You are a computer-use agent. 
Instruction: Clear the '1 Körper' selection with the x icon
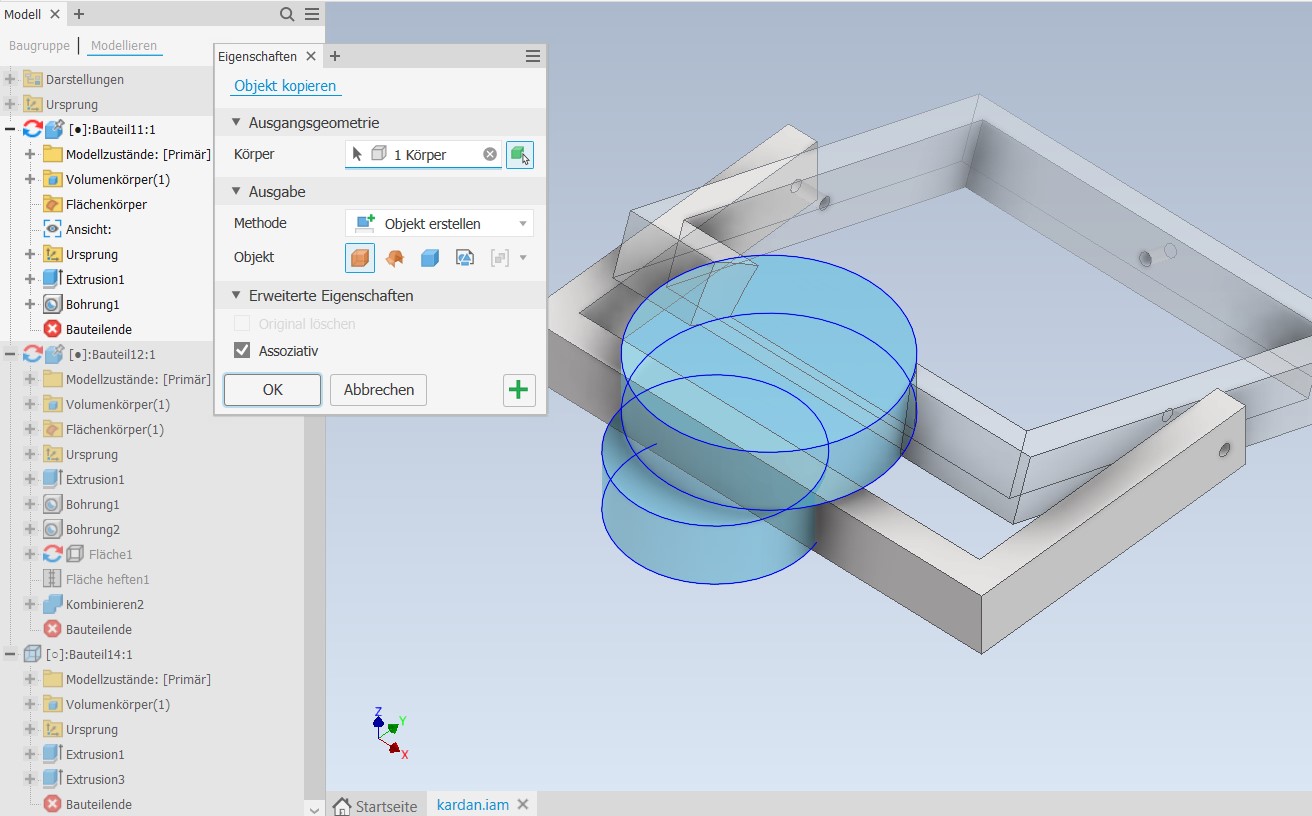(490, 154)
